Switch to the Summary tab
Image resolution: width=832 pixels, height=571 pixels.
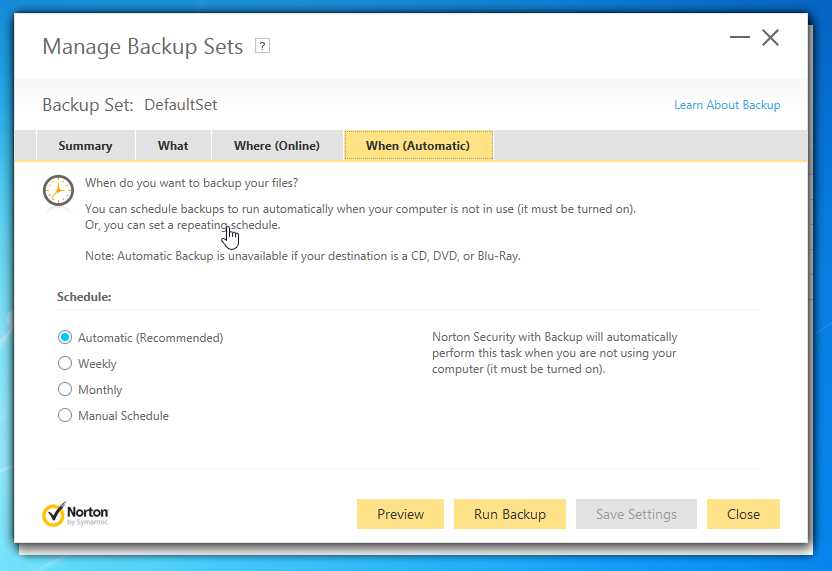coord(85,146)
